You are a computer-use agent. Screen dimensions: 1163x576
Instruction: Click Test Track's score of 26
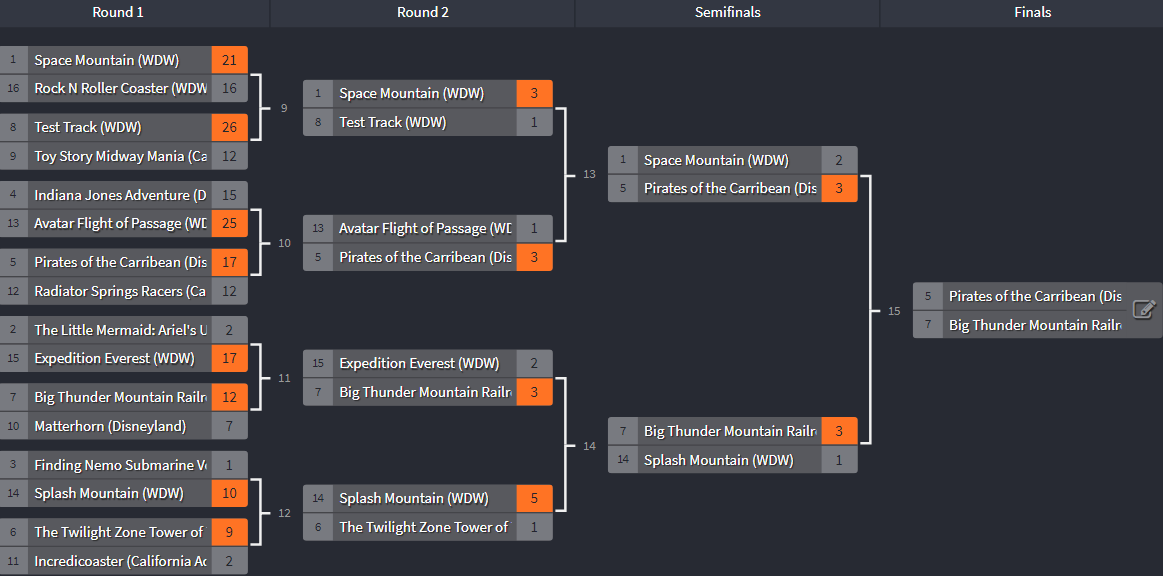pos(229,127)
